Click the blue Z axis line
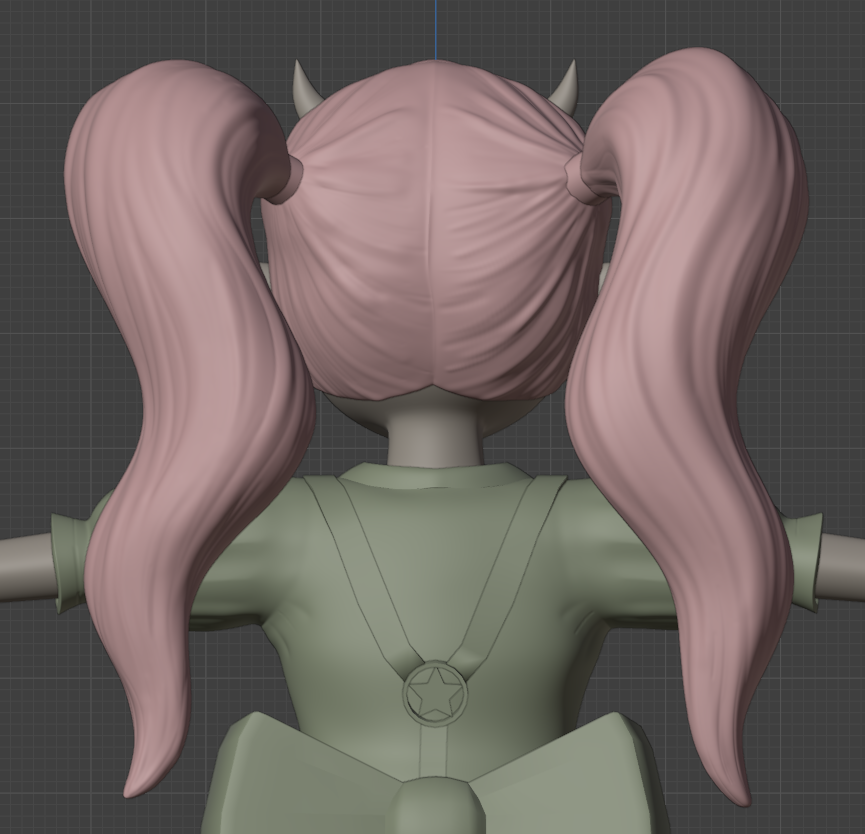The width and height of the screenshot is (865, 834). [x=435, y=29]
